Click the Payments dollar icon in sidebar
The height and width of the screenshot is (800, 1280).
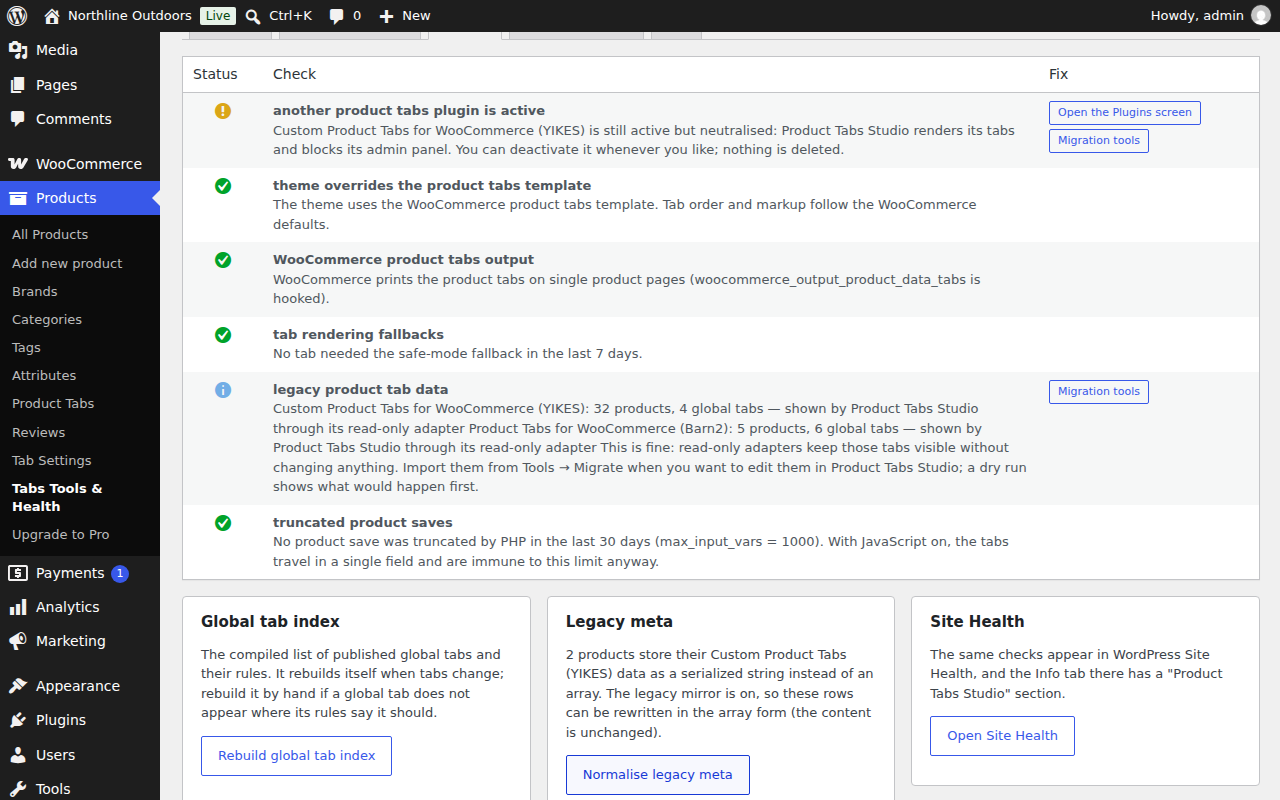pos(18,573)
